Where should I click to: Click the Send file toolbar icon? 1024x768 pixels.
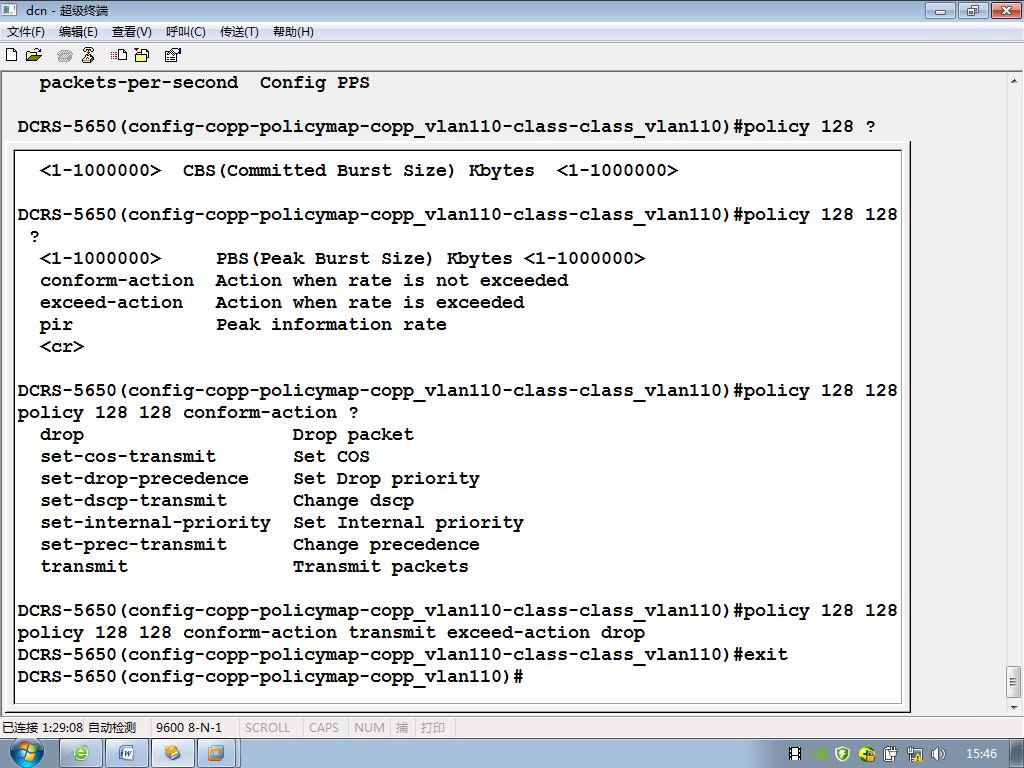[x=118, y=56]
